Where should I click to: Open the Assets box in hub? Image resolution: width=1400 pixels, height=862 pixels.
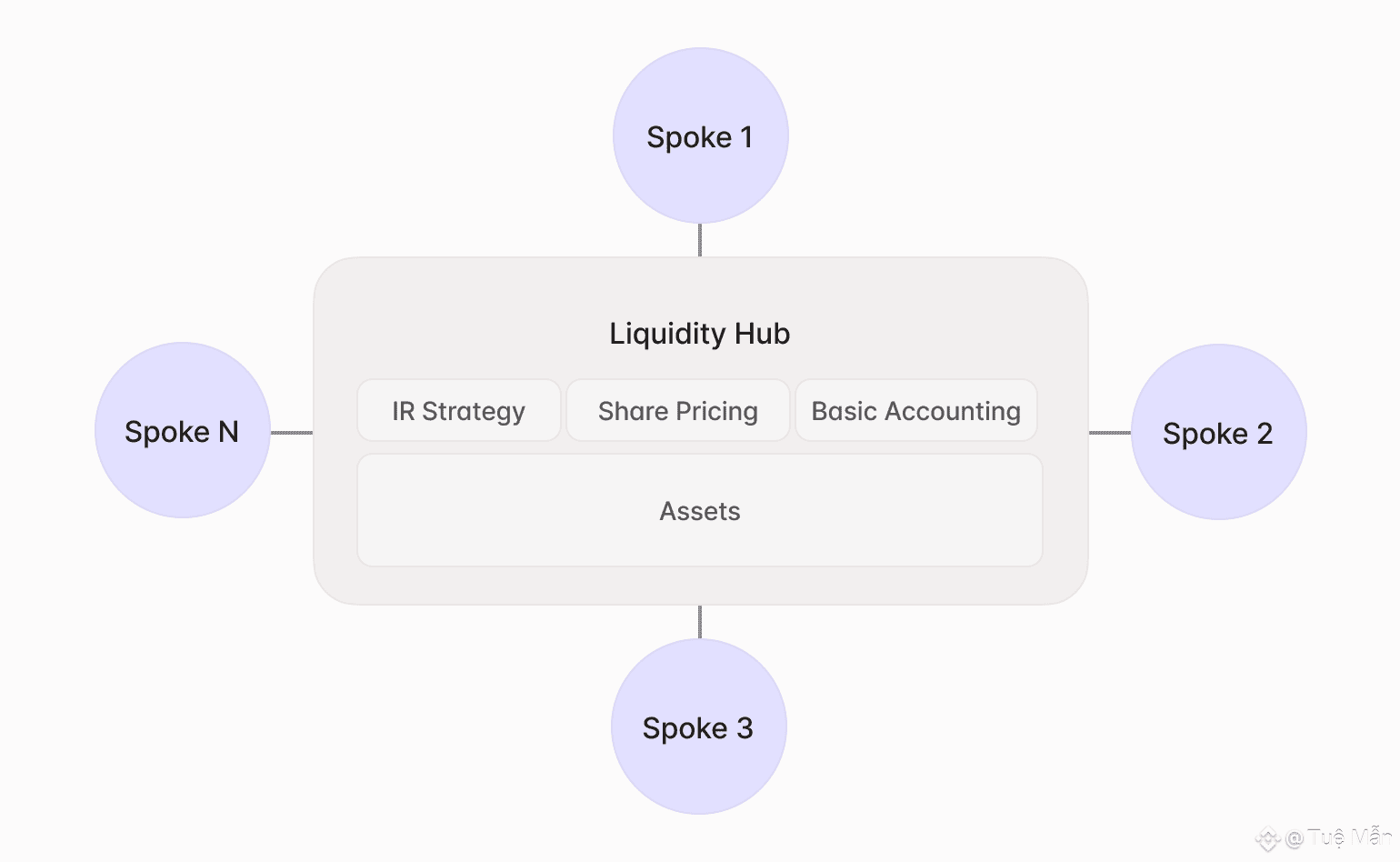click(700, 511)
